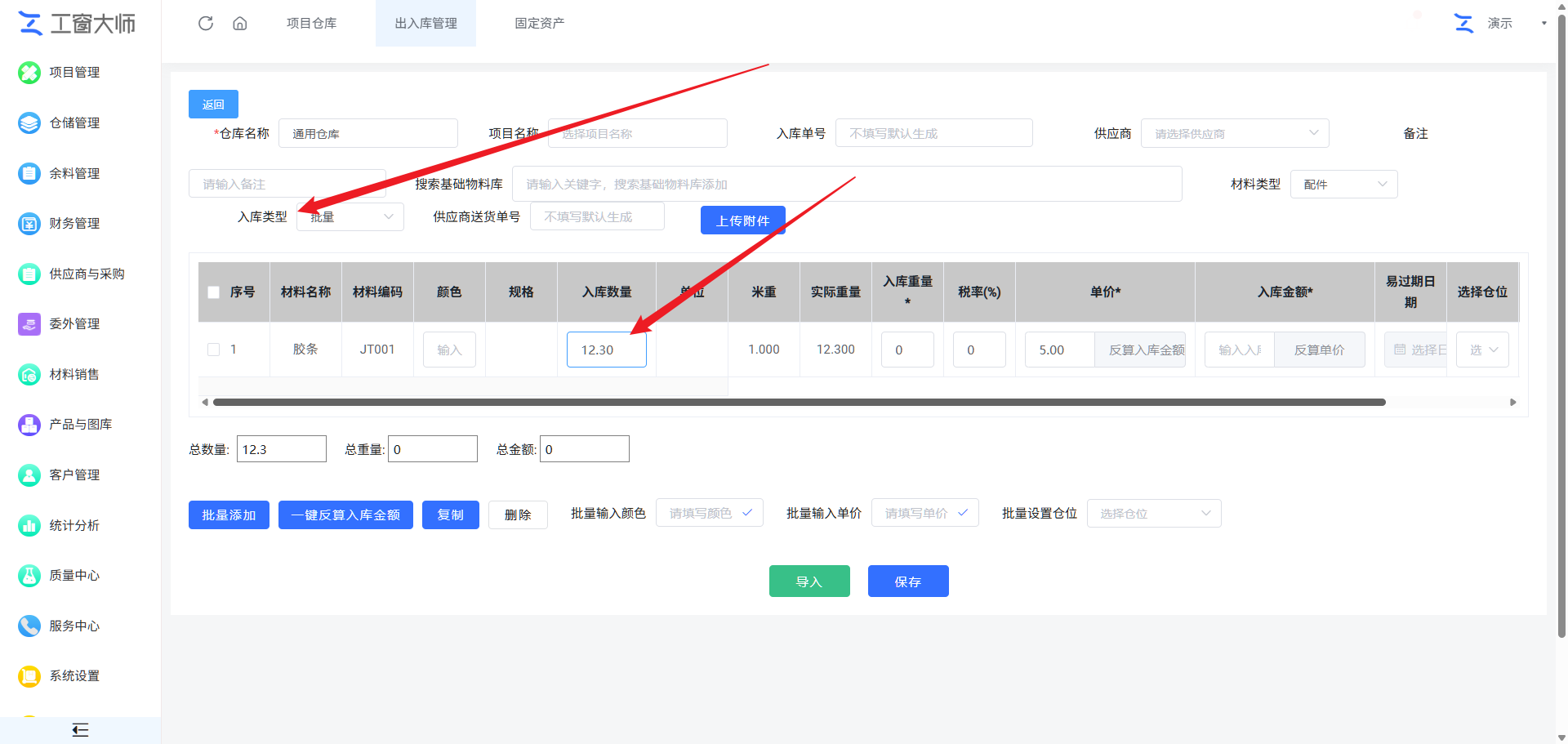Image resolution: width=1568 pixels, height=744 pixels.
Task: Open the 易过期日期 date picker in row 1
Action: point(1416,350)
